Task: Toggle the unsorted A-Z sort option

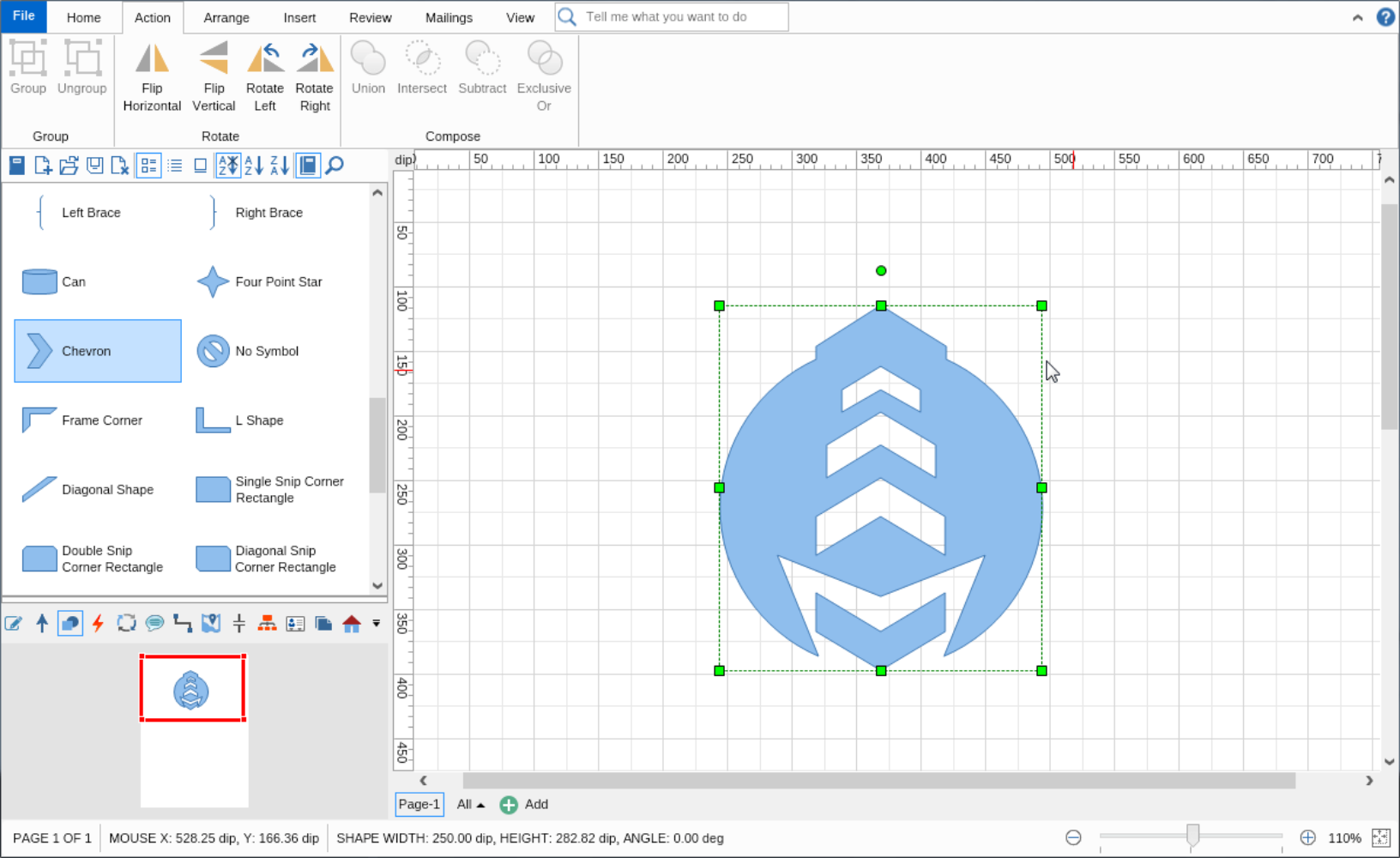Action: (228, 165)
